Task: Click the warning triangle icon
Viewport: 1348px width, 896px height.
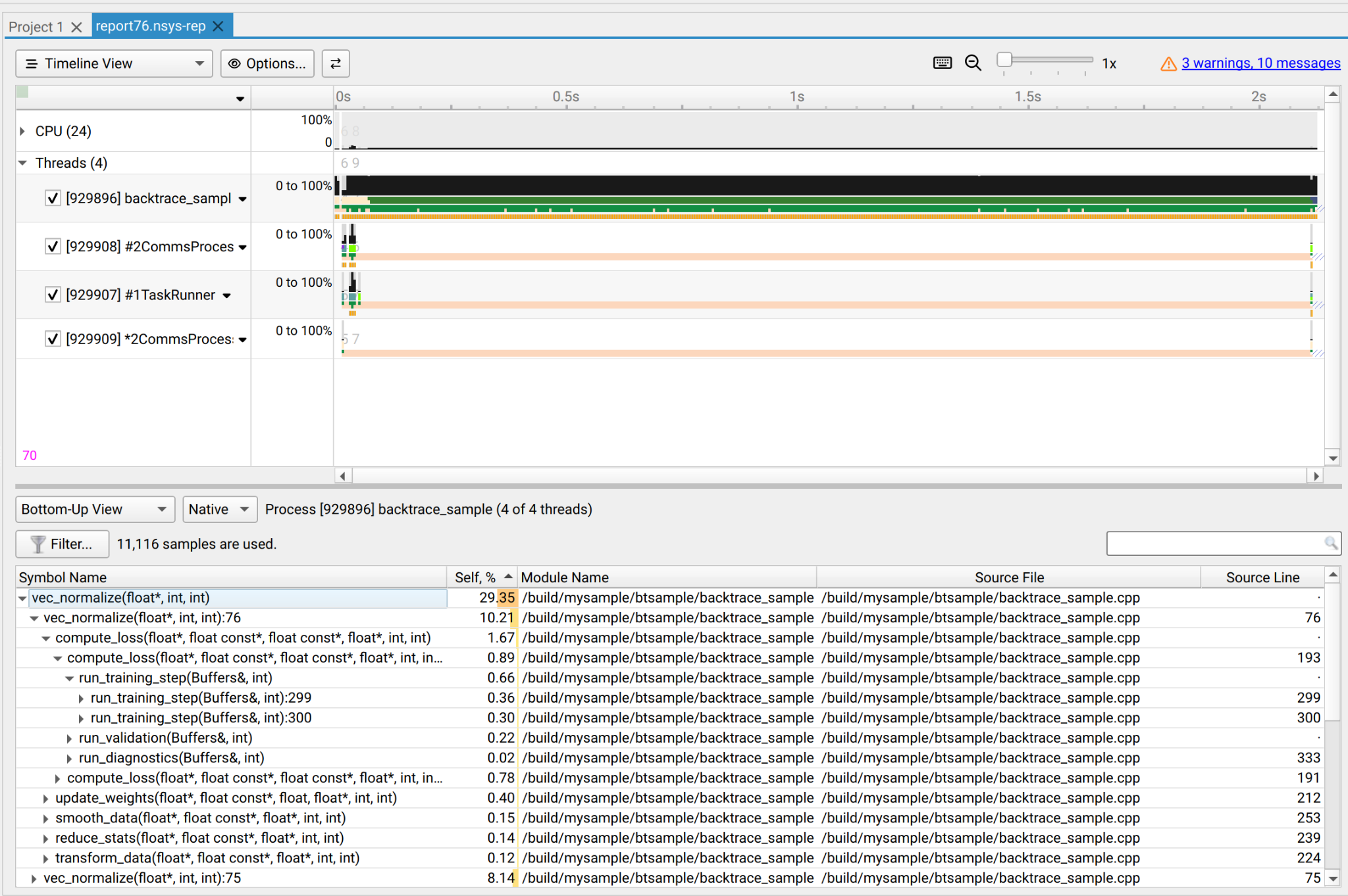Action: click(x=1168, y=64)
